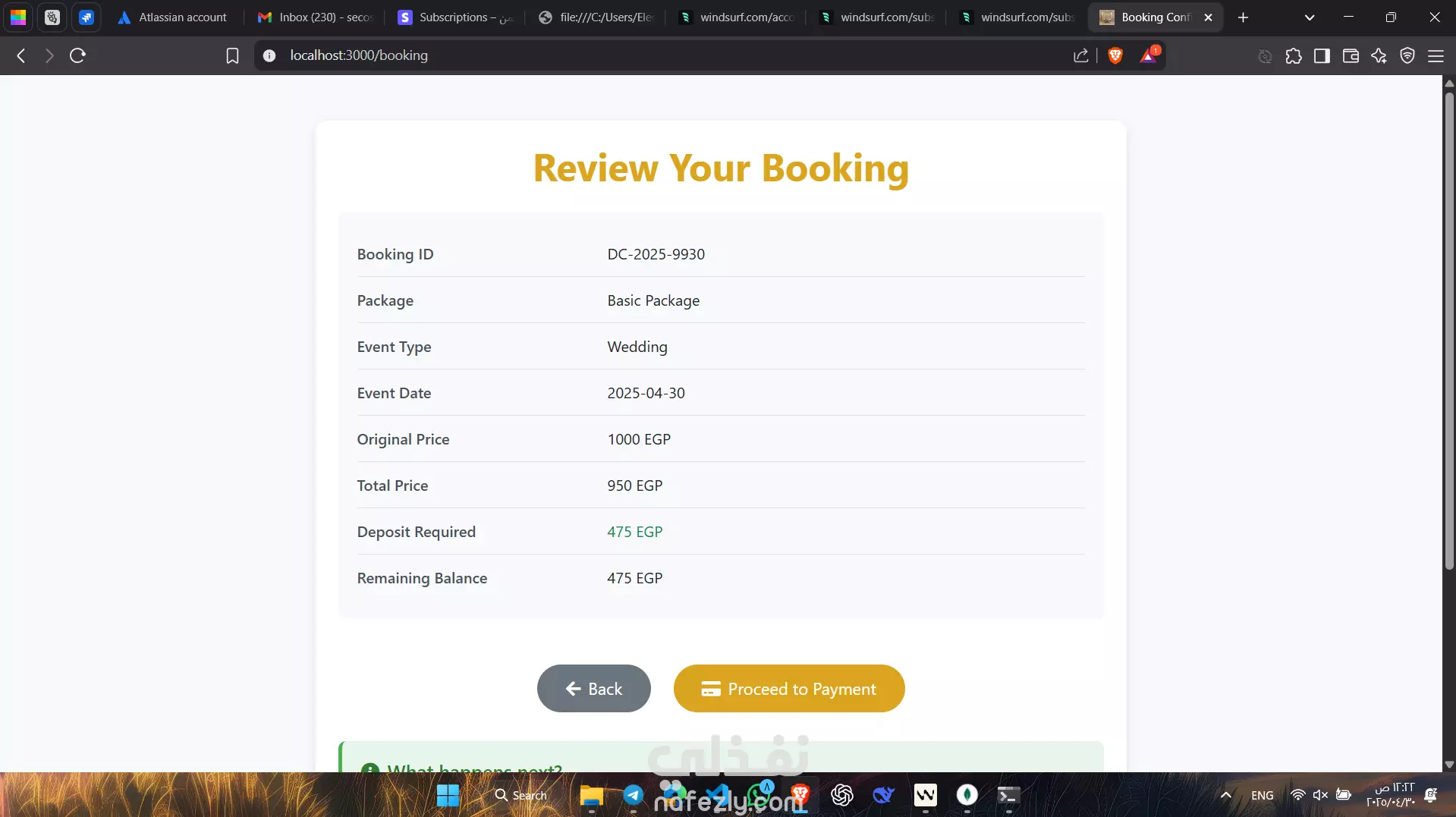Open the browser hamburger menu

point(1436,55)
